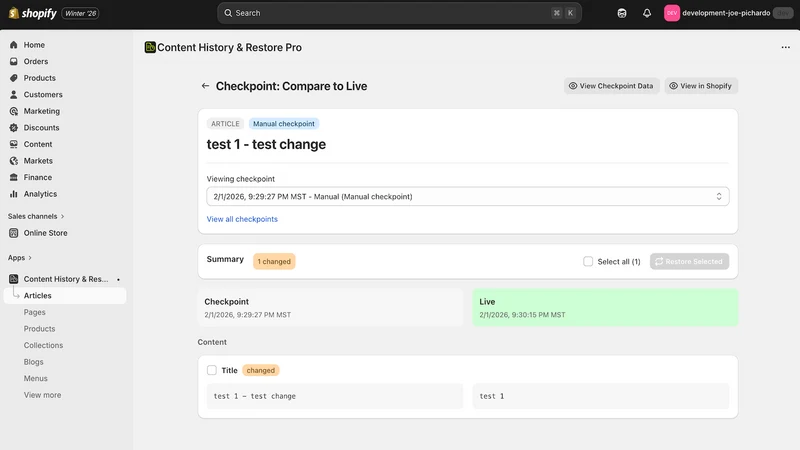Click the Live column header card
This screenshot has width=800, height=450.
pos(605,308)
